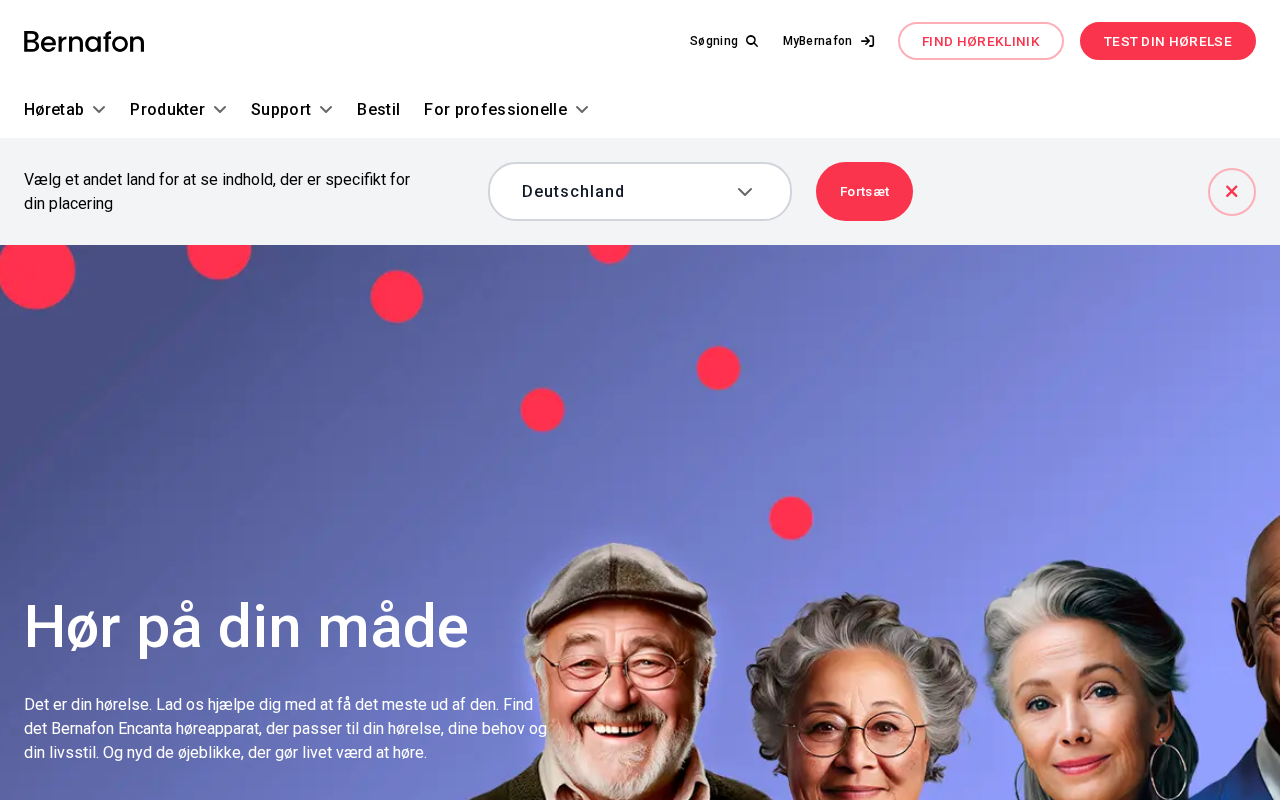
Task: Open search via magnifier icon
Action: point(752,41)
